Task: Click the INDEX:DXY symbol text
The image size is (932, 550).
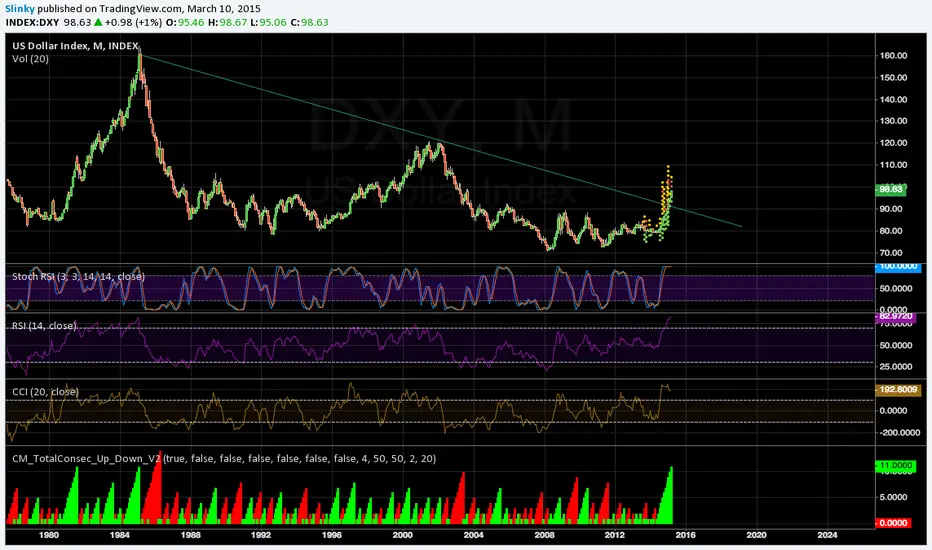Action: (32, 23)
